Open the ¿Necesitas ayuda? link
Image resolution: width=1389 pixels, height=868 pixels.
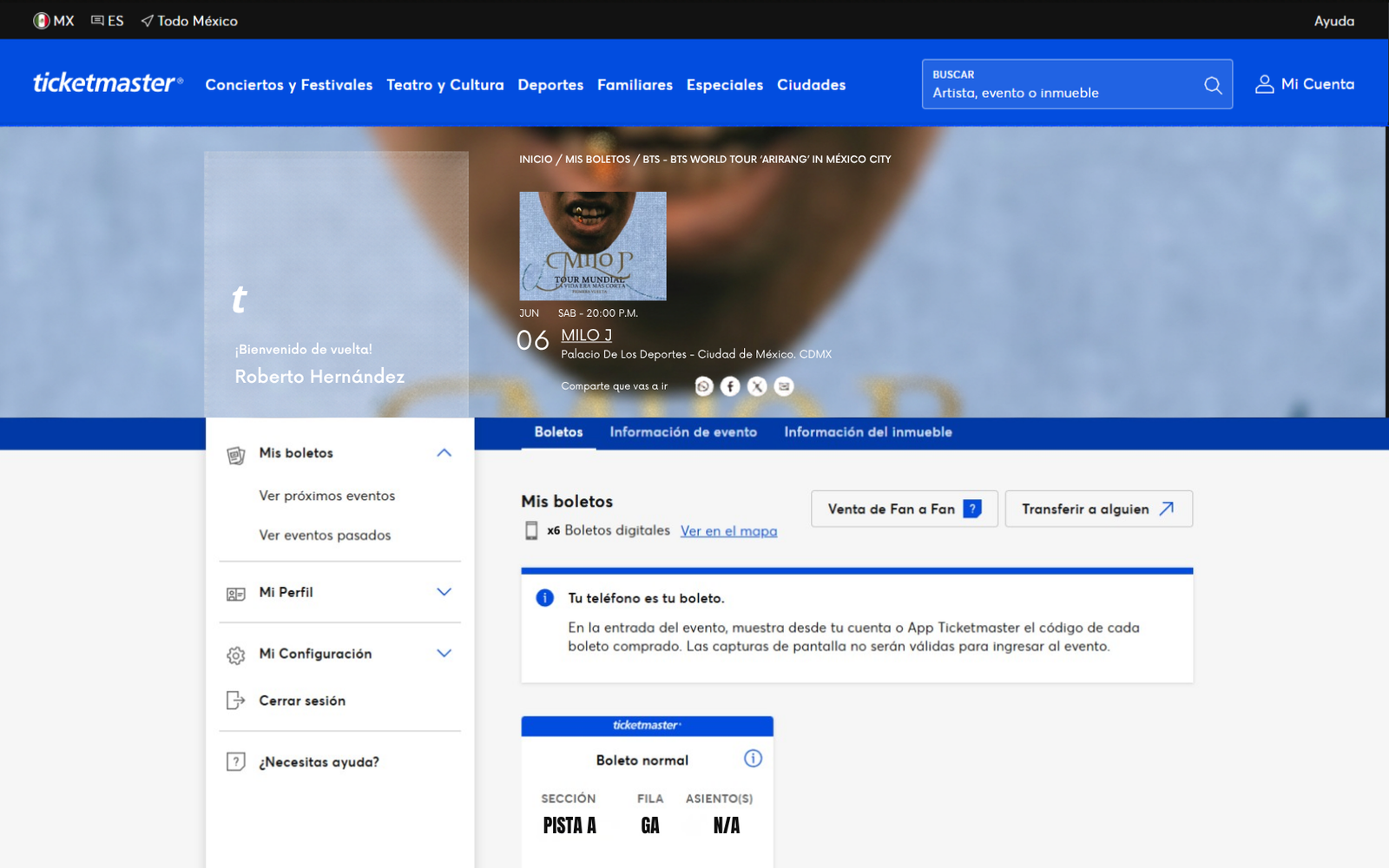pyautogui.click(x=319, y=762)
